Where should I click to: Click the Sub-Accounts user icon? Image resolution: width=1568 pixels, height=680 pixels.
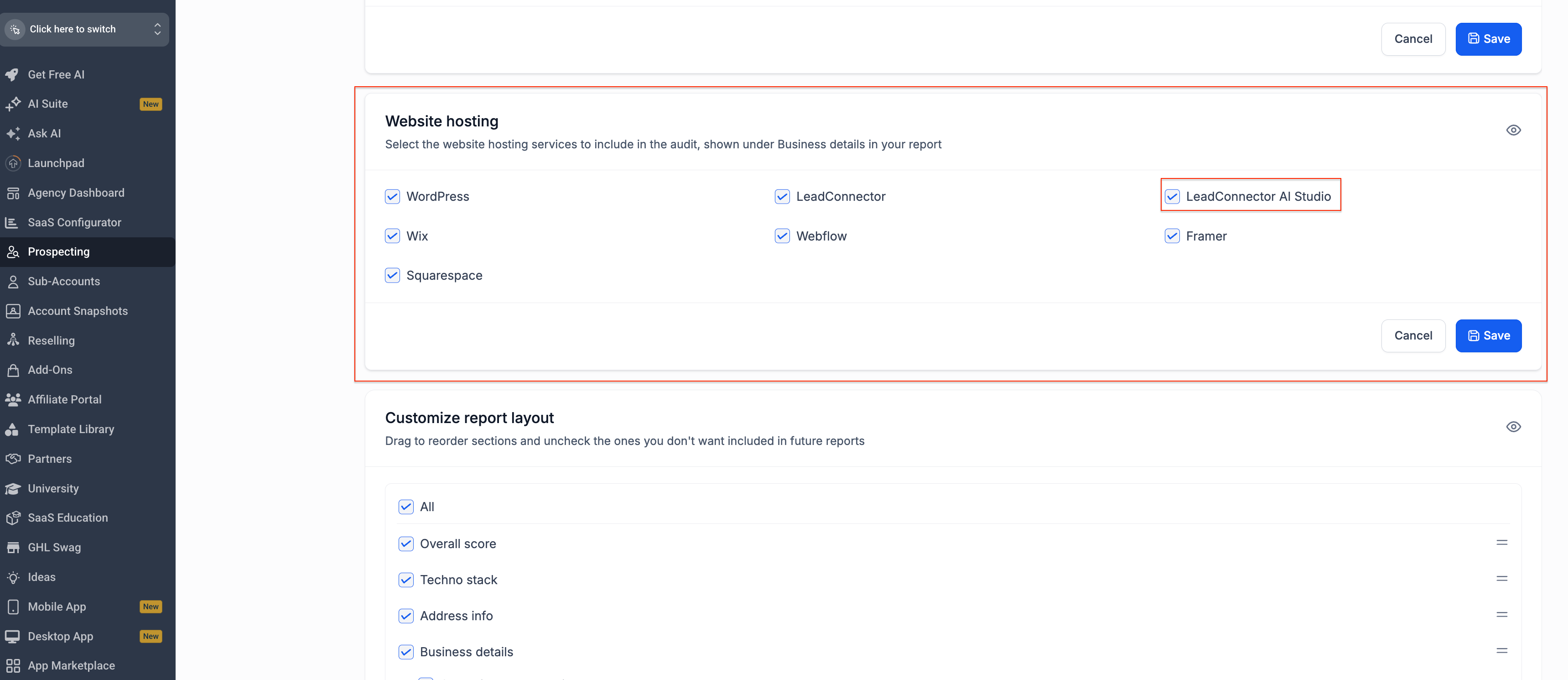click(12, 282)
